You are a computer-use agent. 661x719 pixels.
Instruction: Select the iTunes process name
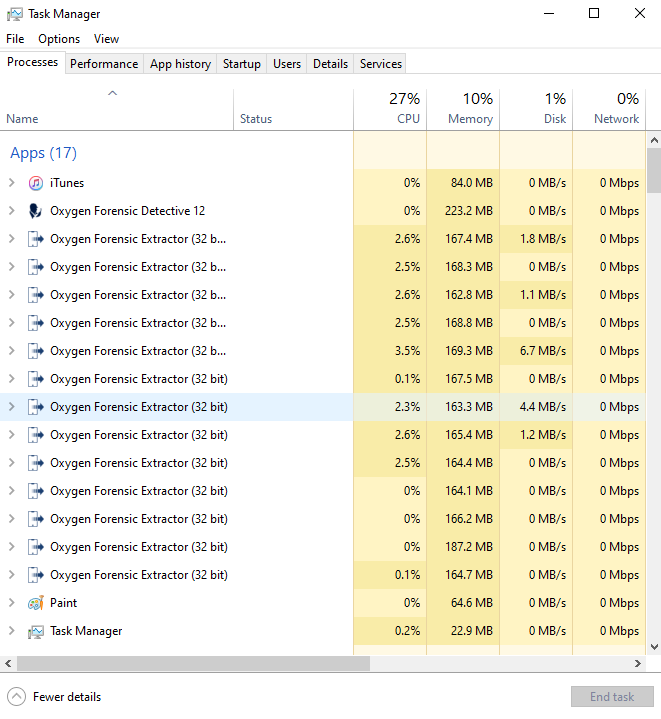67,183
